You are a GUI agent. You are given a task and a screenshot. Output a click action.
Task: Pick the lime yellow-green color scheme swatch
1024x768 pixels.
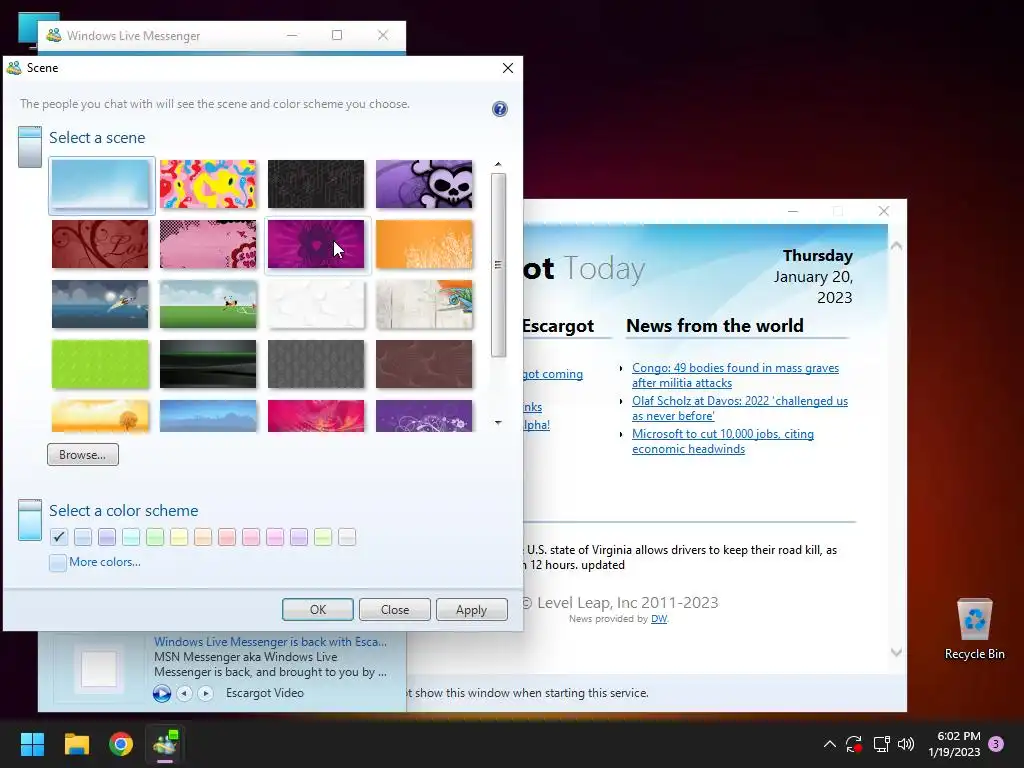pyautogui.click(x=323, y=537)
